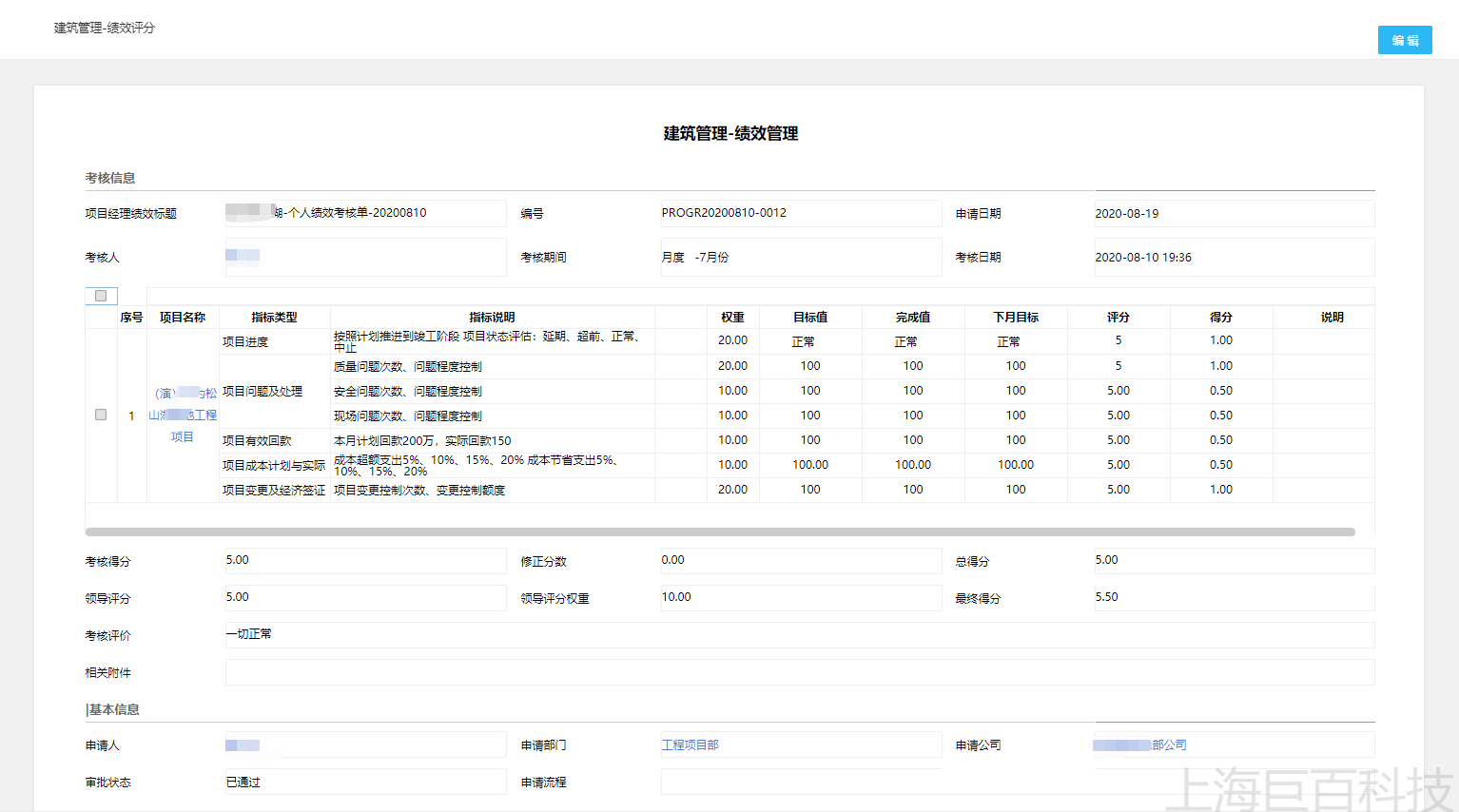Click the 完成值 column header
1459x812 pixels.
913,317
